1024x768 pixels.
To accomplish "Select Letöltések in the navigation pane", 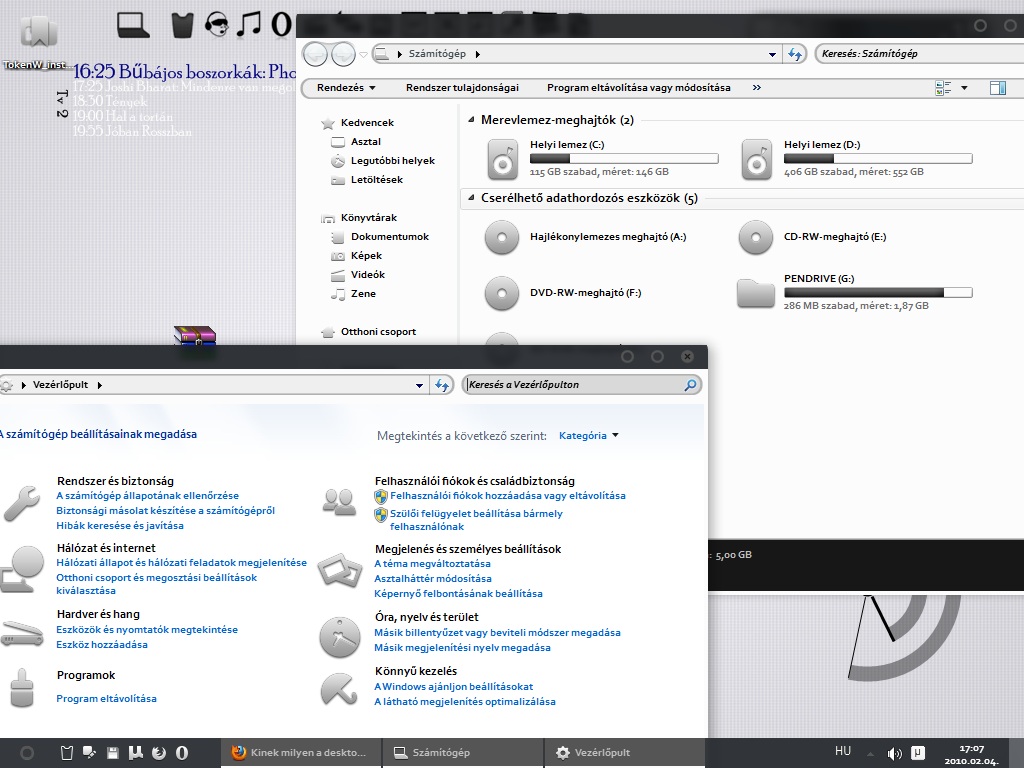I will click(x=377, y=180).
